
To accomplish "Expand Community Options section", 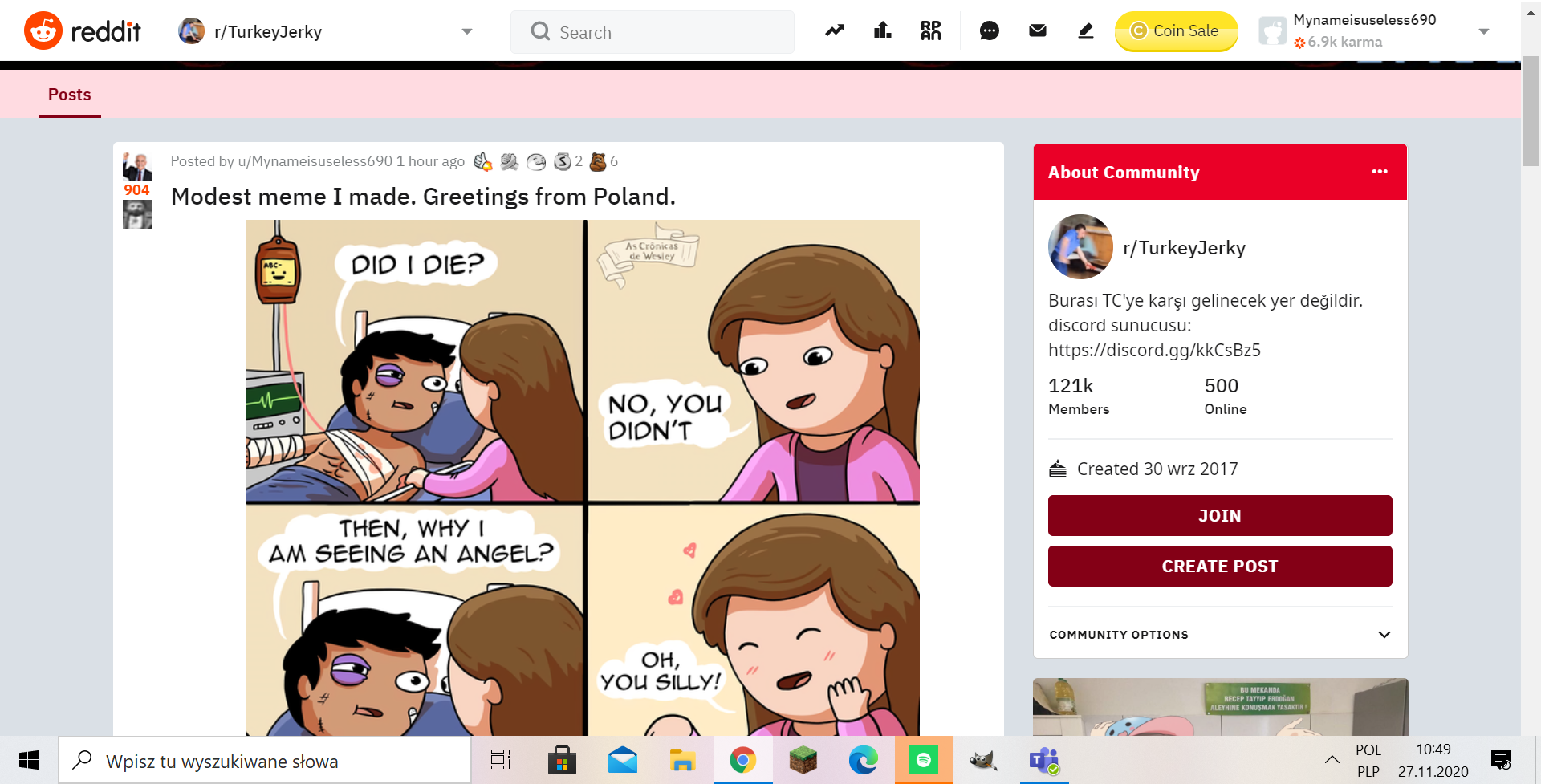I will (x=1220, y=634).
